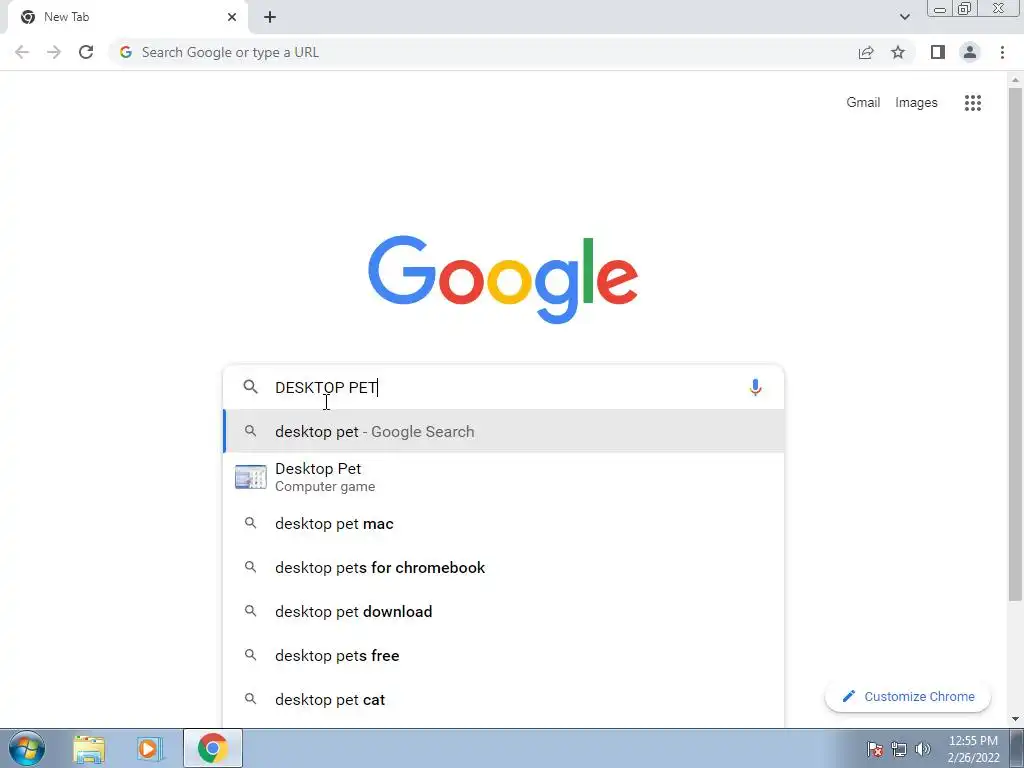The width and height of the screenshot is (1024, 768).
Task: Select suggestion 'desktop pet - Google Search'
Action: pyautogui.click(x=504, y=431)
